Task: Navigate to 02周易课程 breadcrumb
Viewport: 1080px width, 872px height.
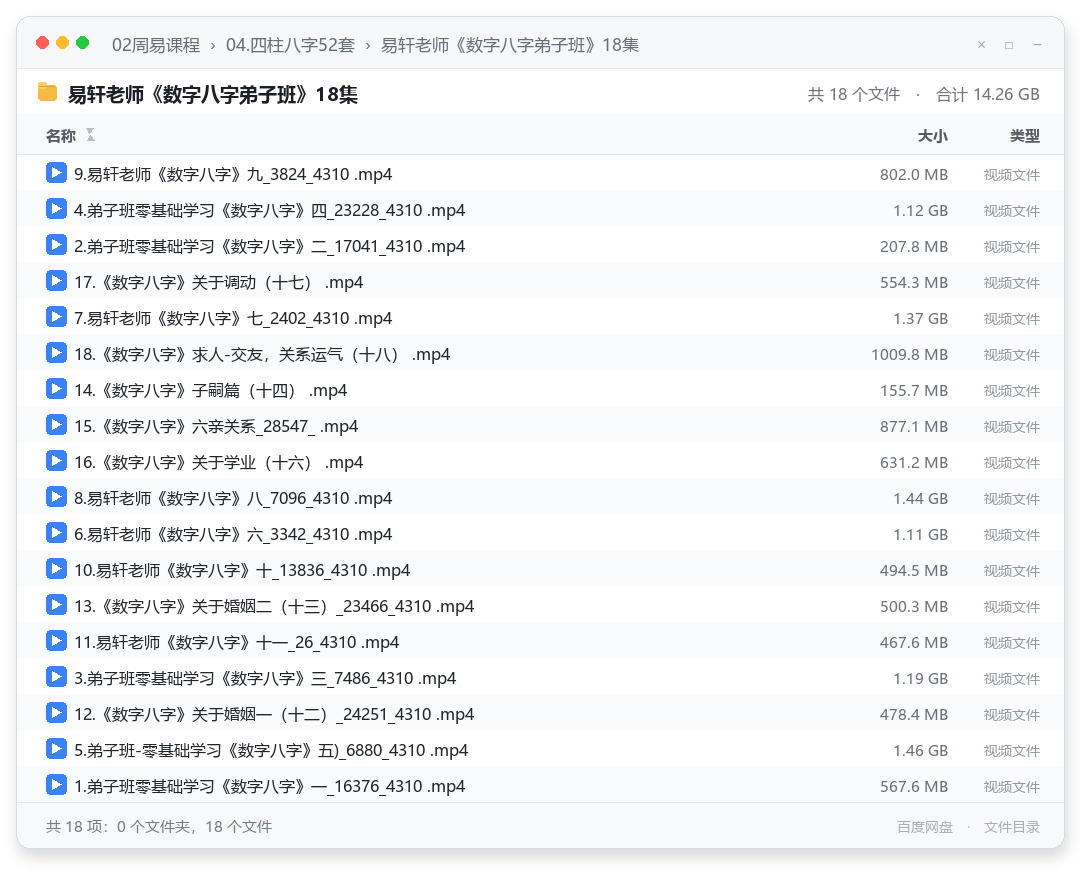Action: pos(156,45)
